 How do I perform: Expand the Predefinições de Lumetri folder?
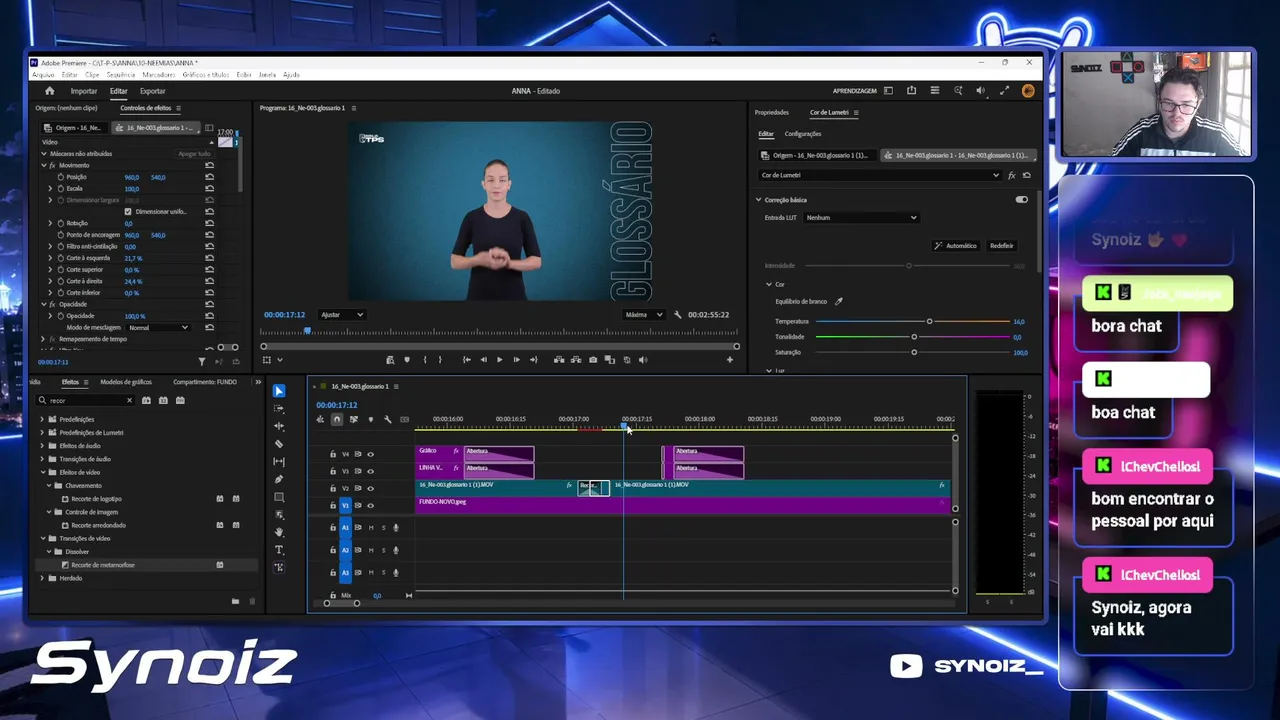(42, 433)
